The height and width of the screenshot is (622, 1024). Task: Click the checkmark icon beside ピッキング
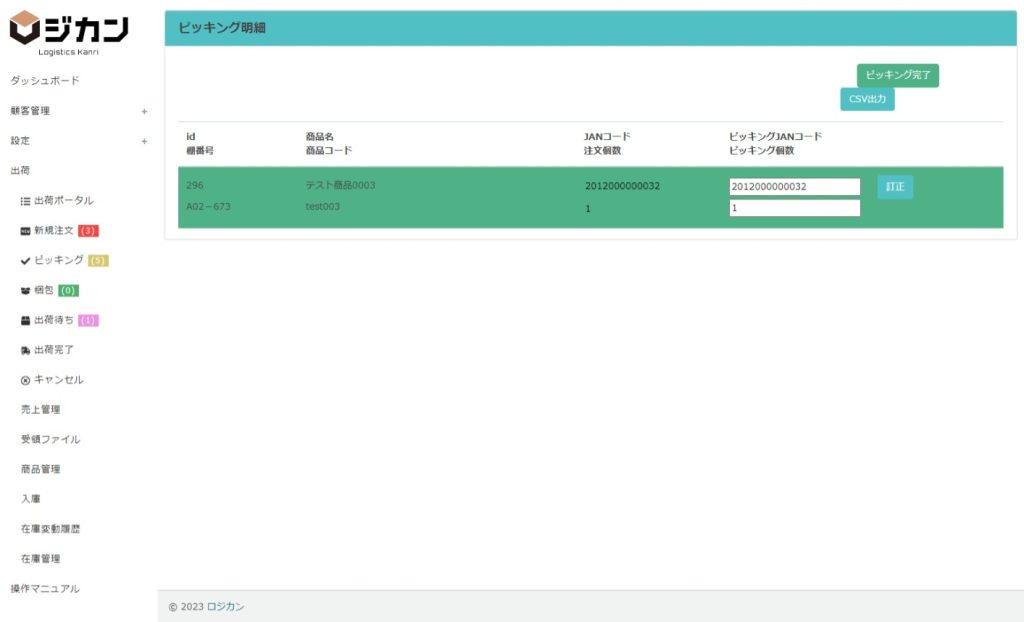(x=25, y=261)
